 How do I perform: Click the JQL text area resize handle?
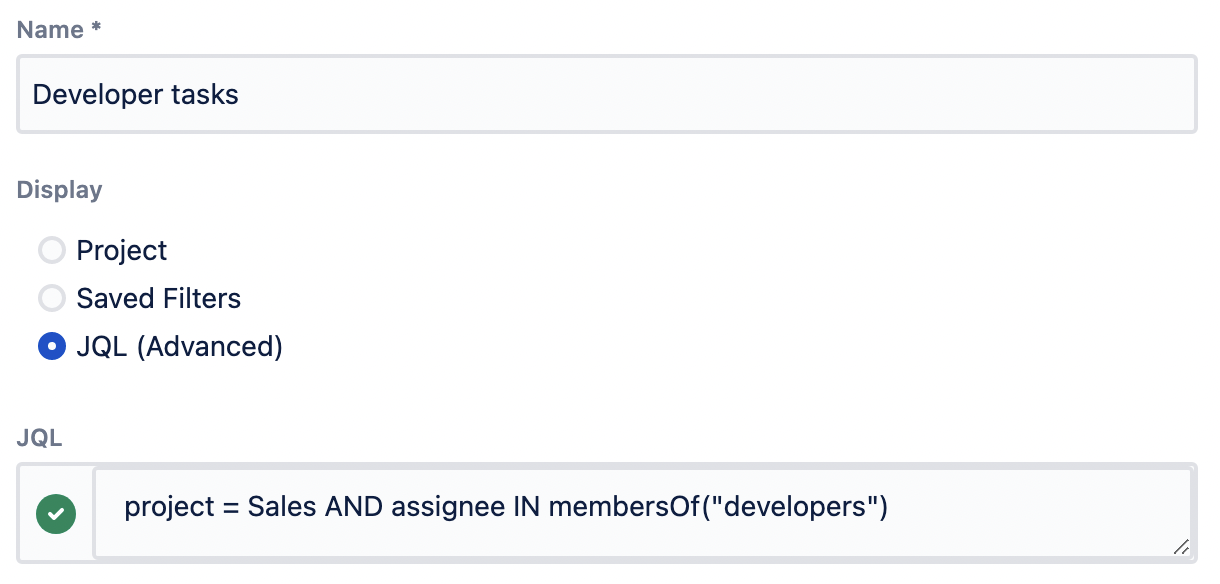click(1181, 546)
